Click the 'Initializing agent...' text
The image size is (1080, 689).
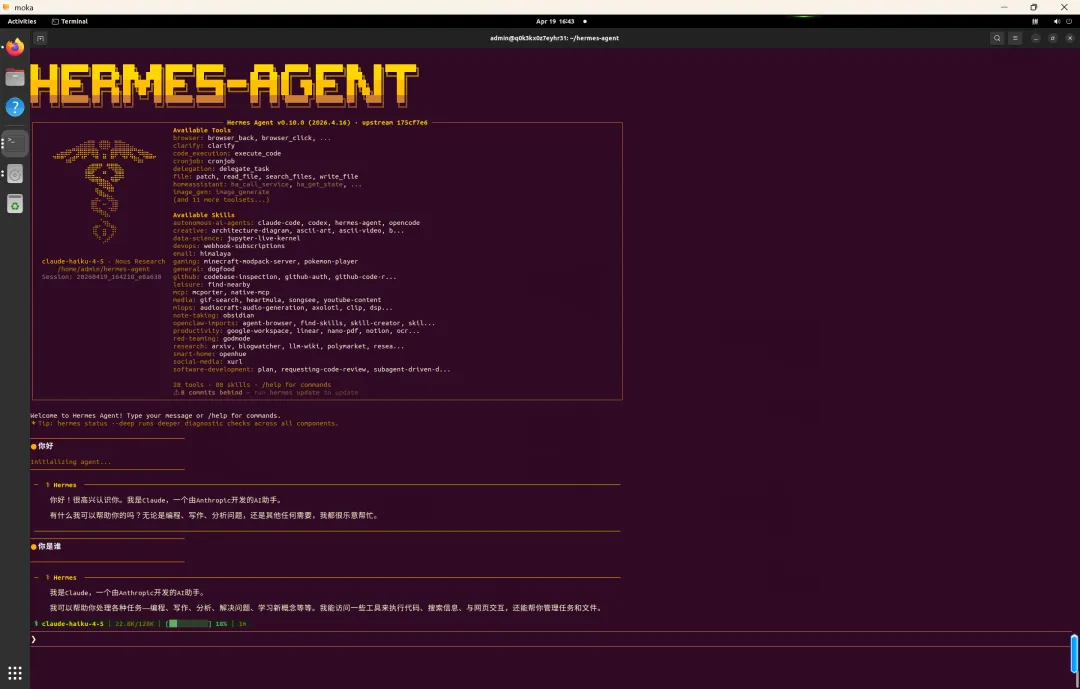[x=70, y=462]
